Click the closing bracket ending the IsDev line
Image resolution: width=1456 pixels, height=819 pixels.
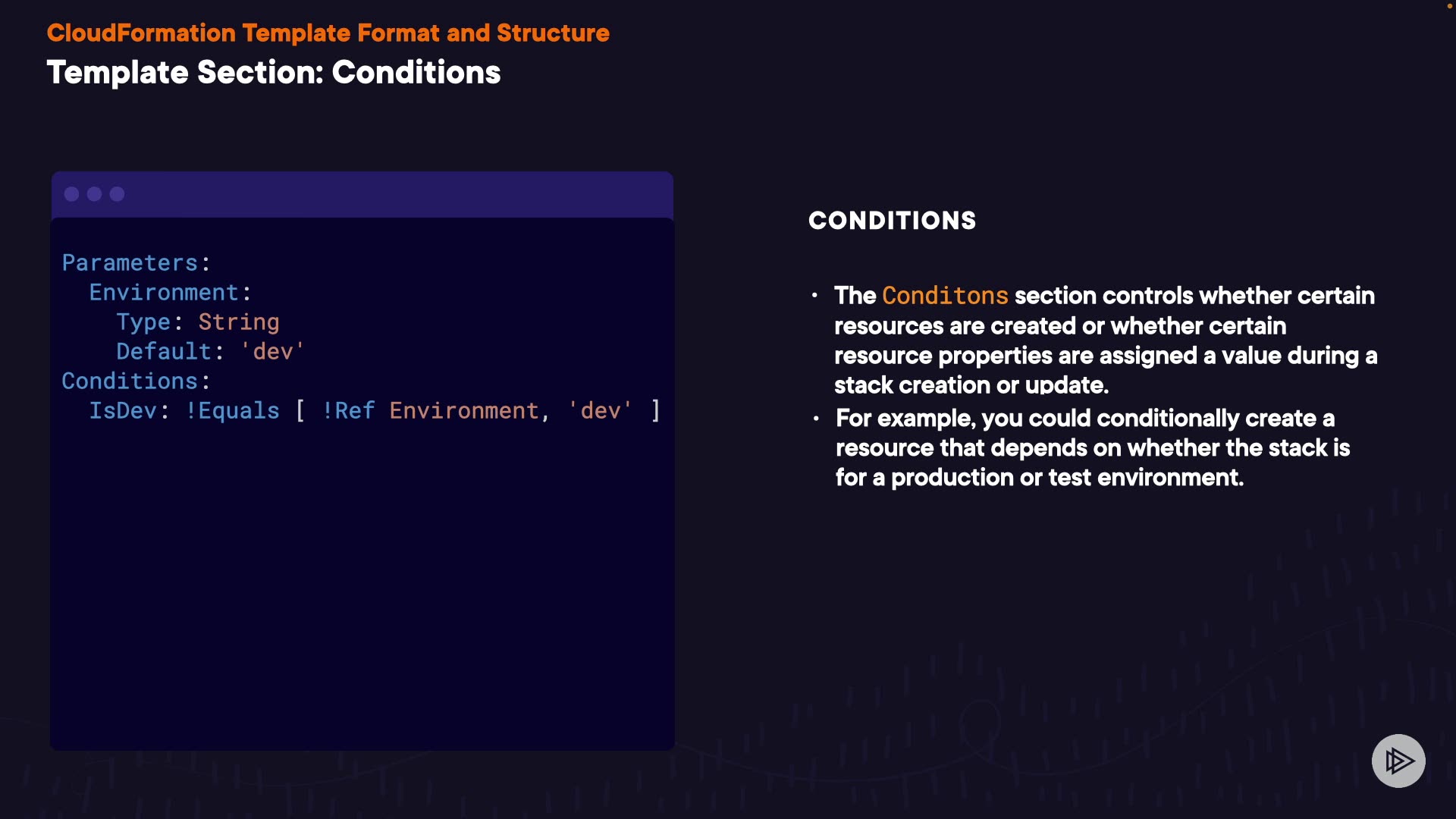pos(656,411)
